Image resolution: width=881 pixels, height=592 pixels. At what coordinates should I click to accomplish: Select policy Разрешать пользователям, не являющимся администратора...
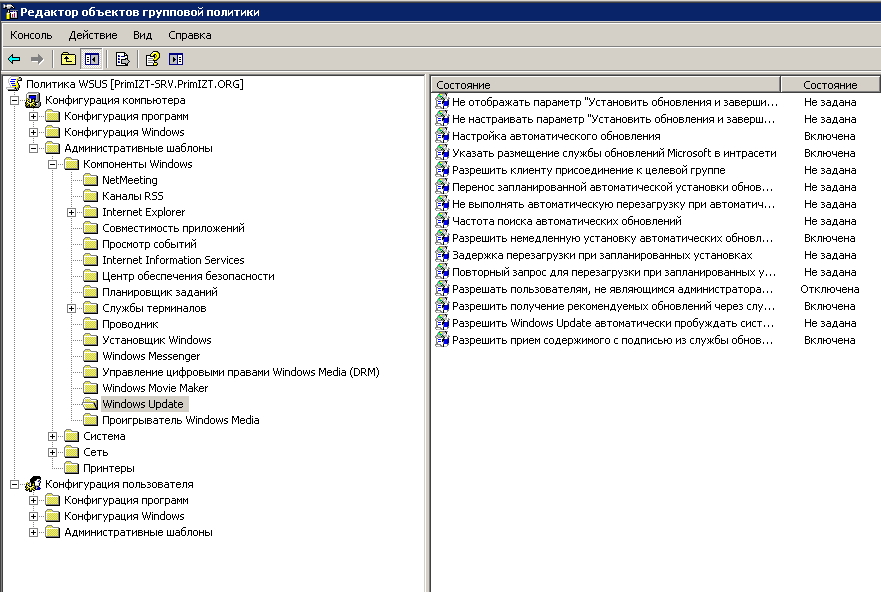click(x=612, y=289)
